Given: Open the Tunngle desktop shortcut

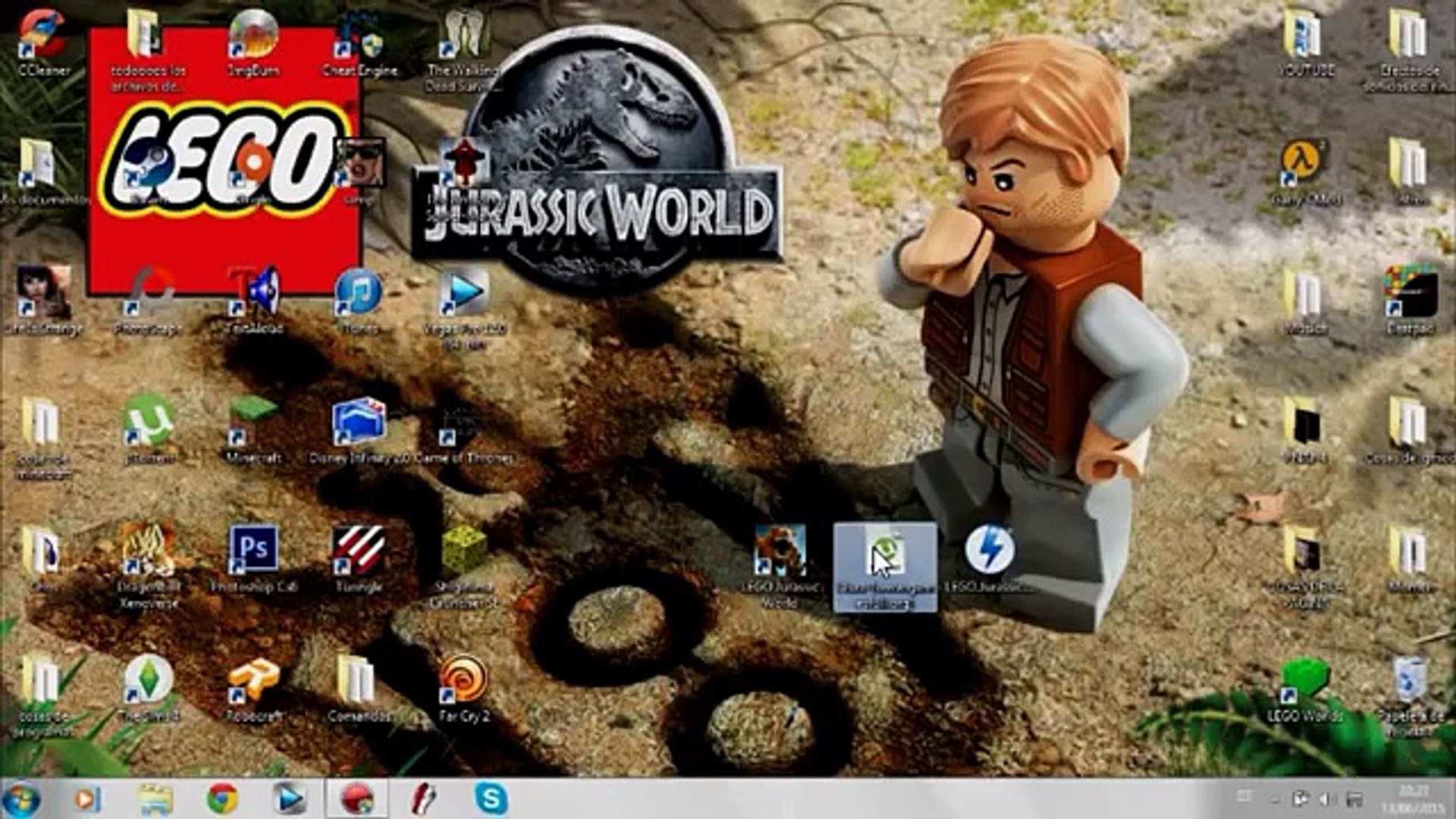Looking at the screenshot, I should (x=359, y=560).
